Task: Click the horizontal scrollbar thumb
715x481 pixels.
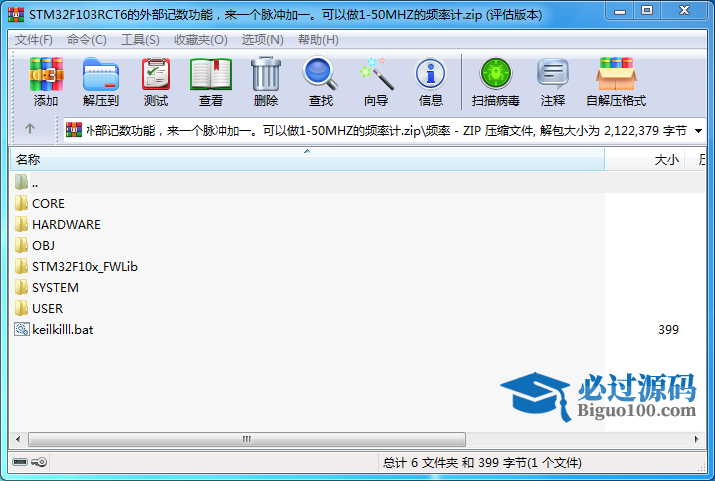Action: click(247, 440)
